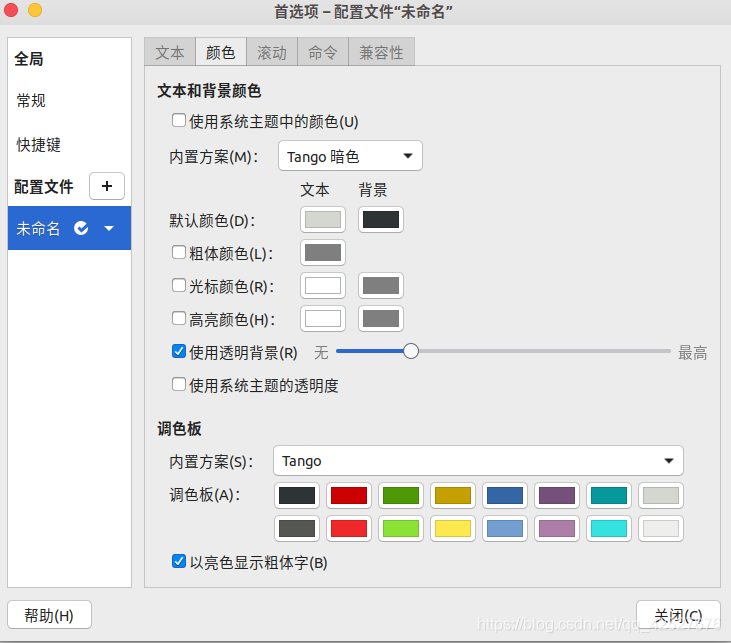Pick the dark green palette swatch
This screenshot has width=731, height=643.
pyautogui.click(x=401, y=495)
